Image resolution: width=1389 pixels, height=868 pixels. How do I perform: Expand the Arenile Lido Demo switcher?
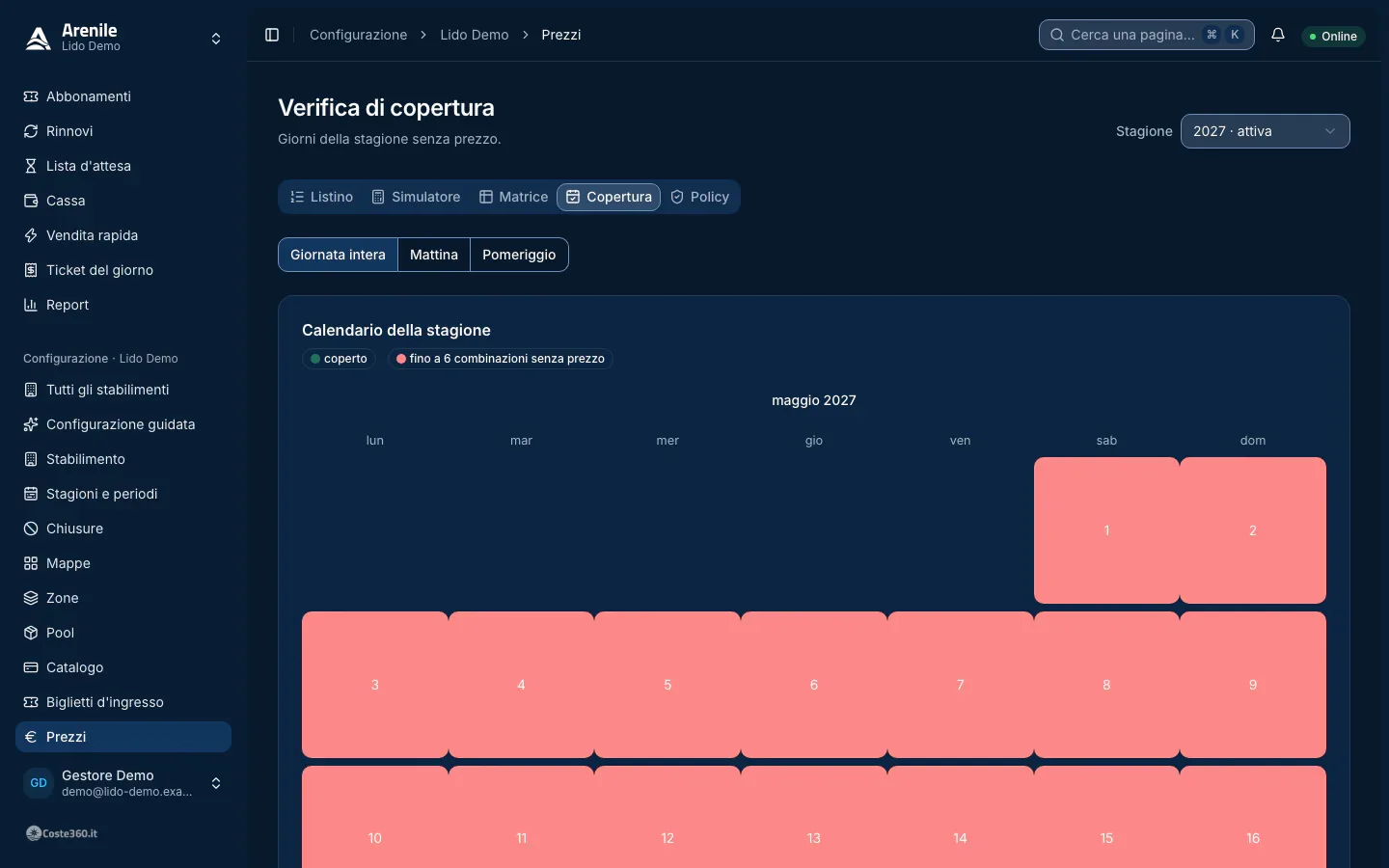pyautogui.click(x=123, y=39)
